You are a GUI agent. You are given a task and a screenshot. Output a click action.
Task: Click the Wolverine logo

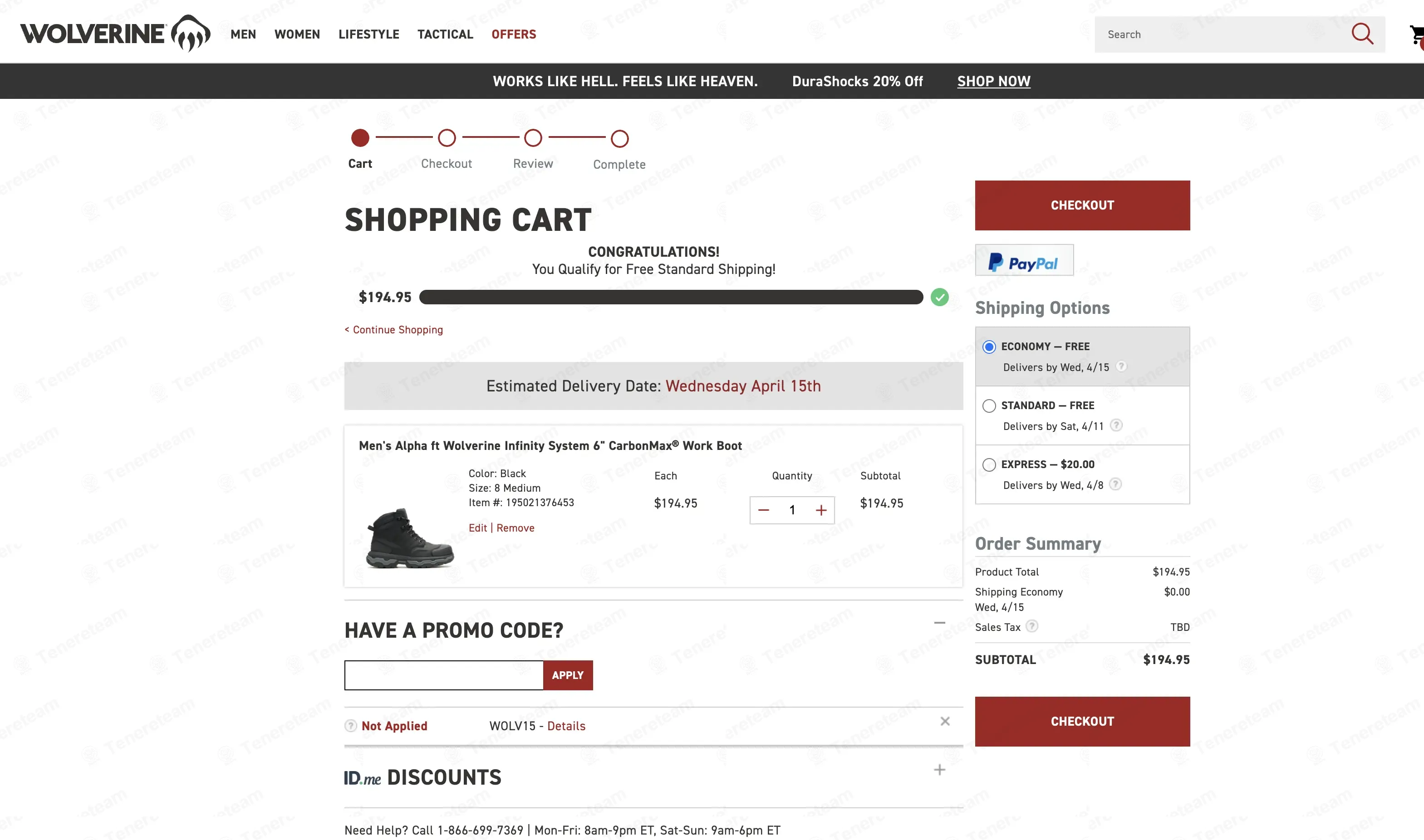tap(116, 34)
